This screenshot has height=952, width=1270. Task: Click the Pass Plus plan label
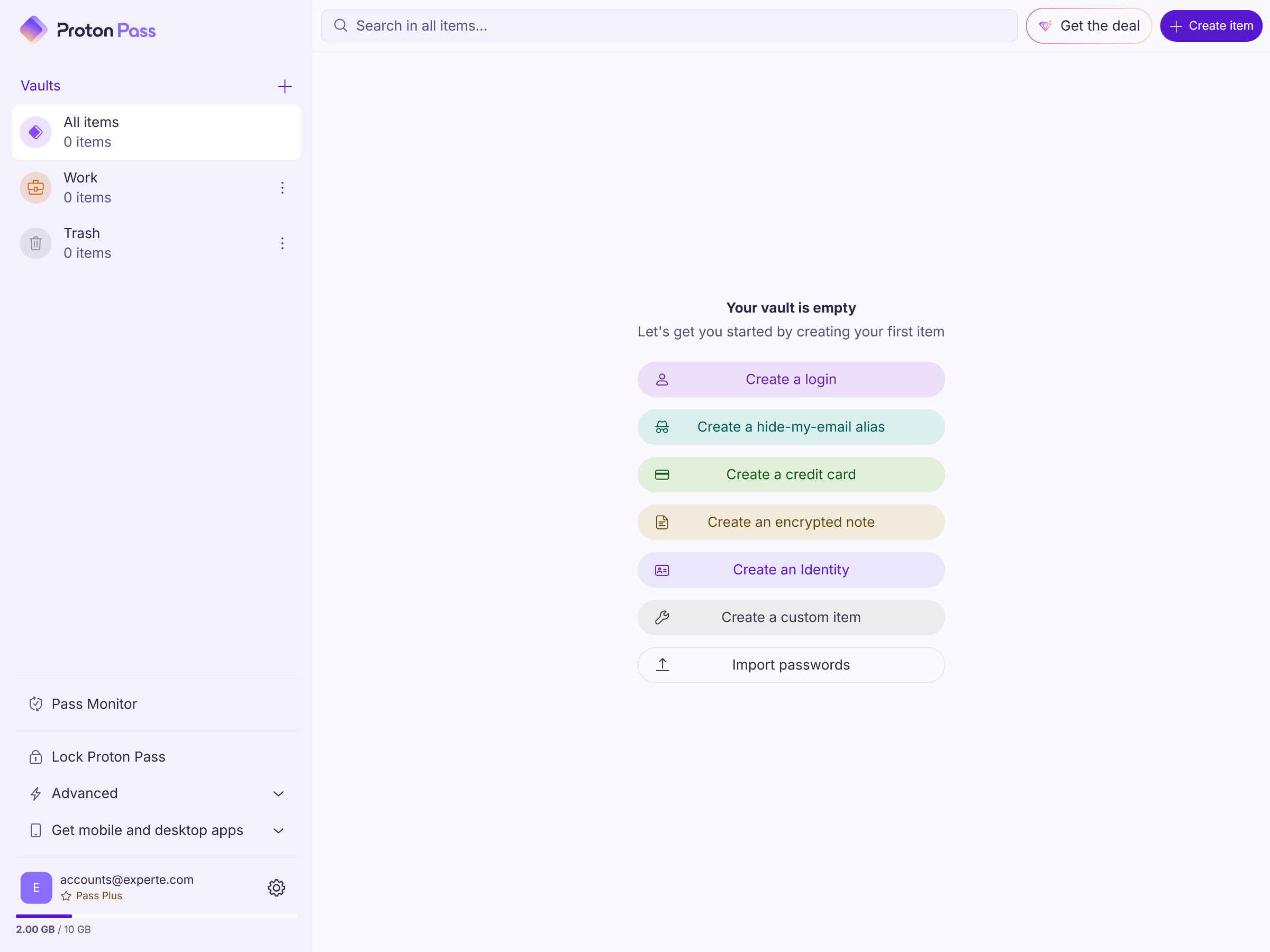coord(99,896)
